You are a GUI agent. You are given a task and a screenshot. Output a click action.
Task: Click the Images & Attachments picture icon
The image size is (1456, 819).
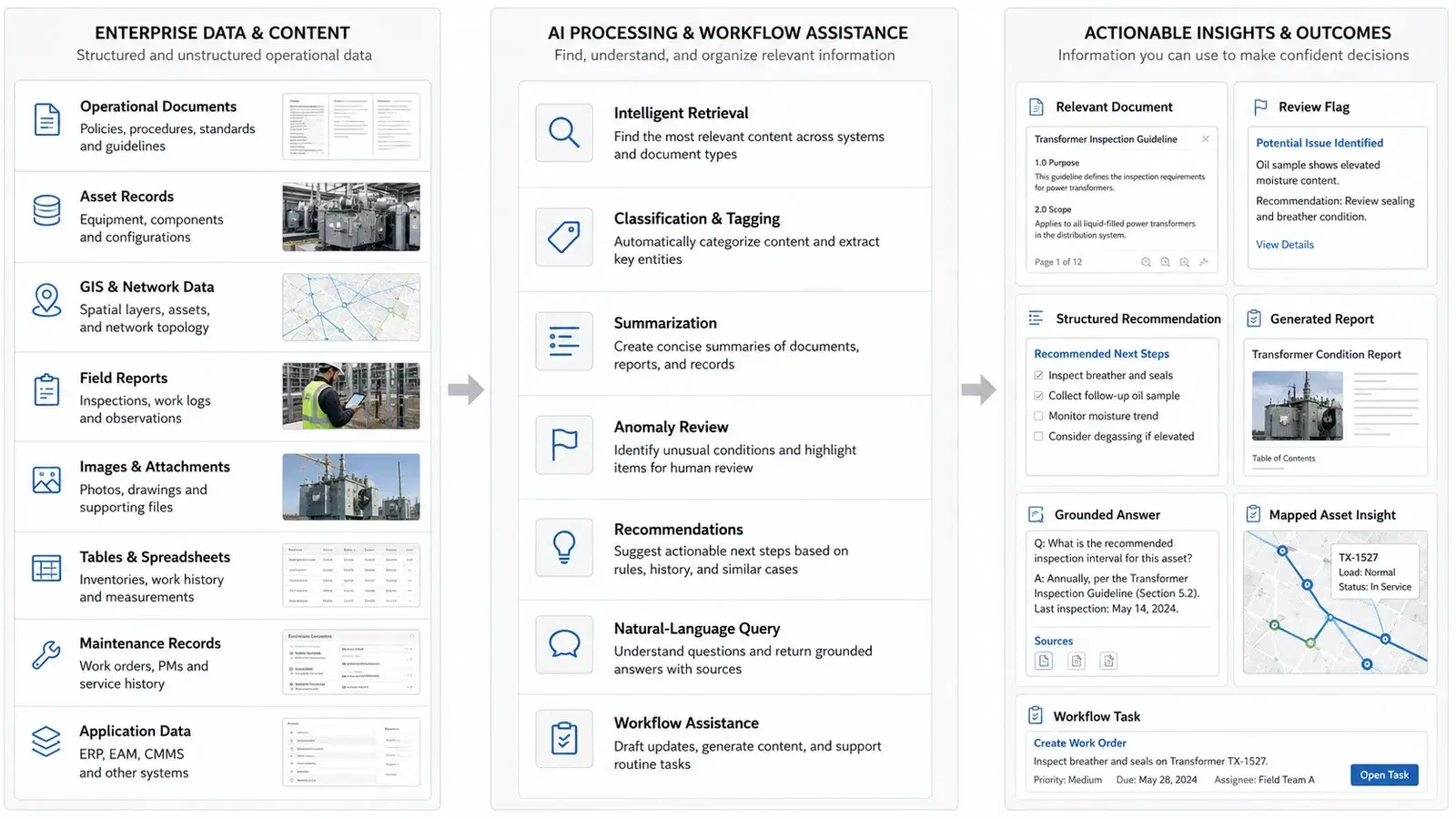[x=46, y=480]
